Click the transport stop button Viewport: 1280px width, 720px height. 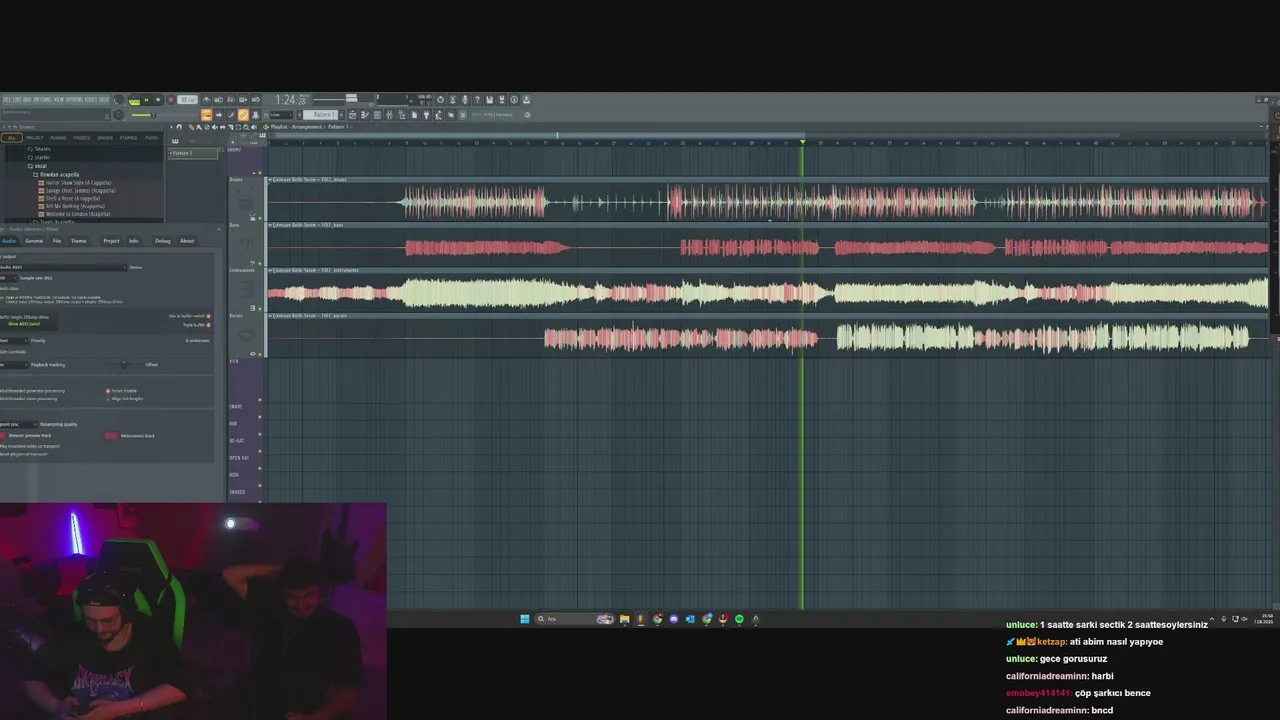157,100
